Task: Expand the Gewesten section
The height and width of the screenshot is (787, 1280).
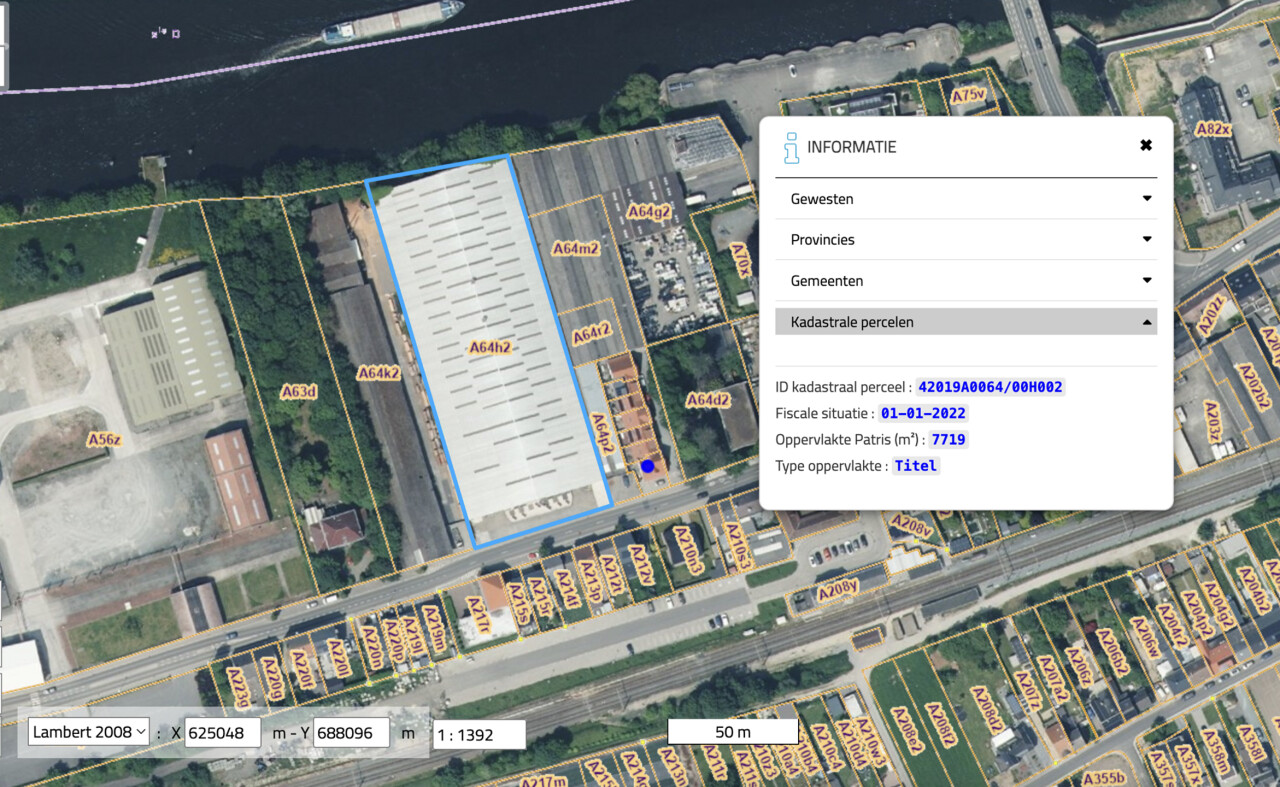Action: [966, 199]
